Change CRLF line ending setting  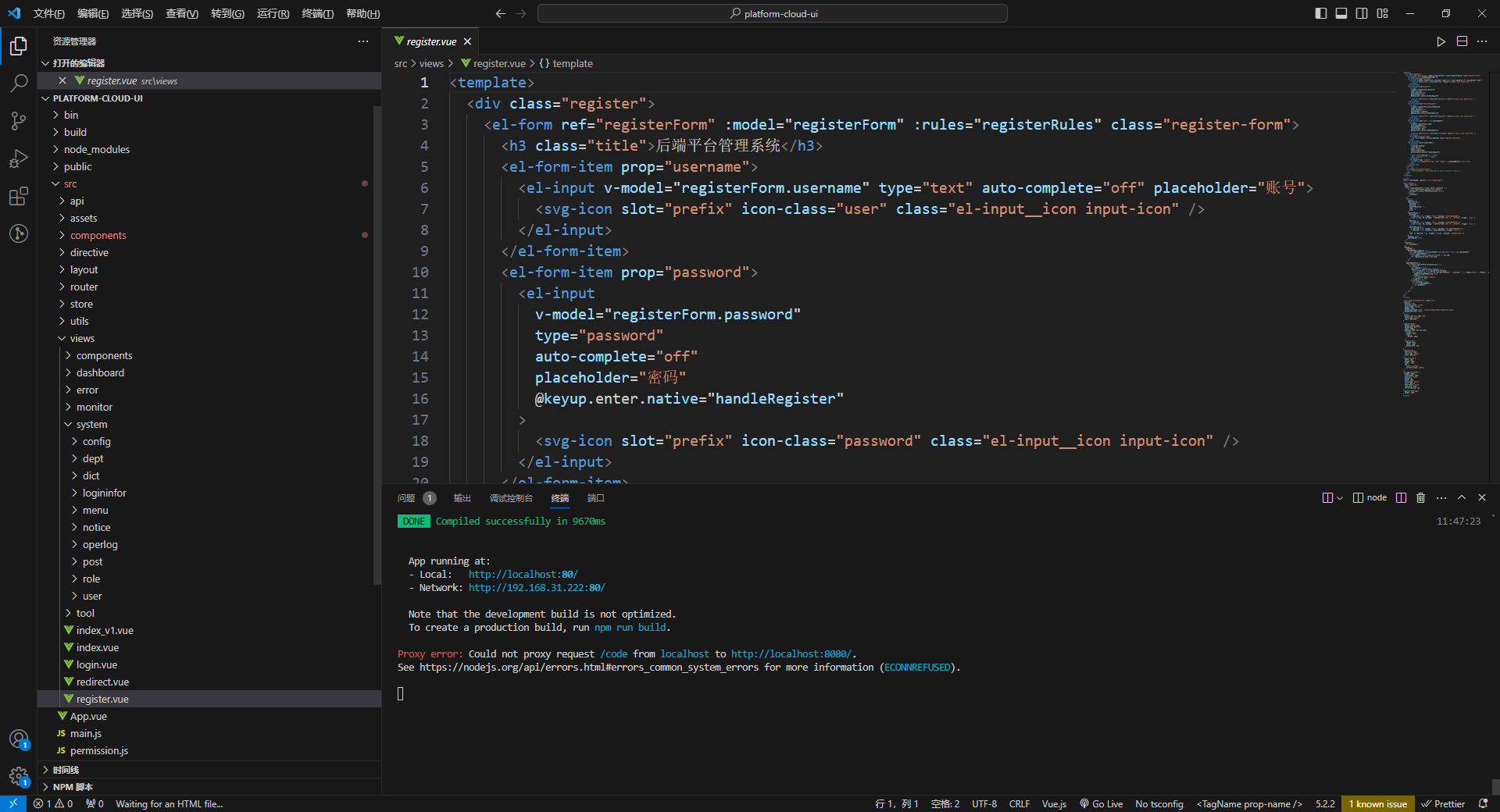[x=1019, y=803]
